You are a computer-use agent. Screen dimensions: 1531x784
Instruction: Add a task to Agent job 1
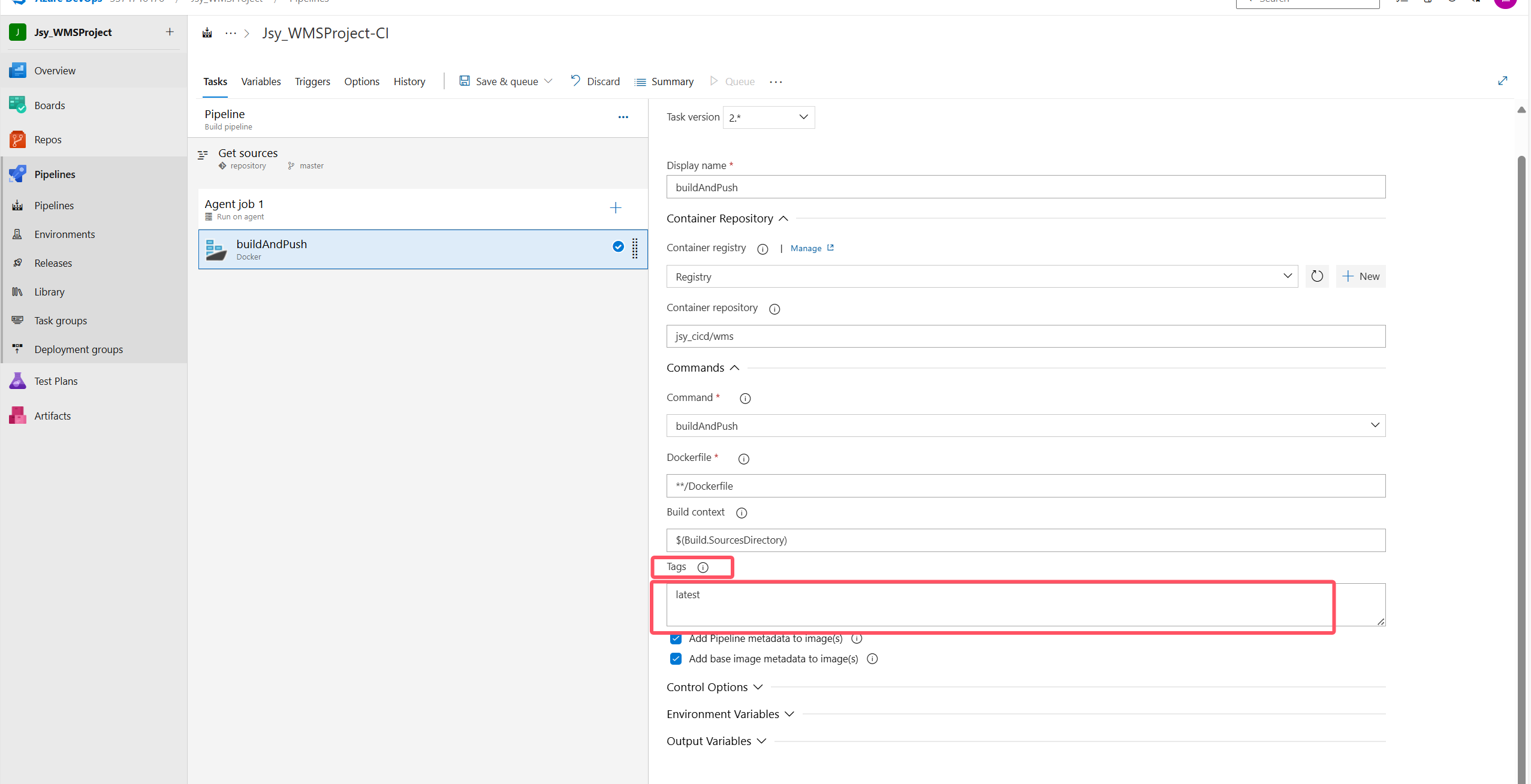[x=615, y=208]
